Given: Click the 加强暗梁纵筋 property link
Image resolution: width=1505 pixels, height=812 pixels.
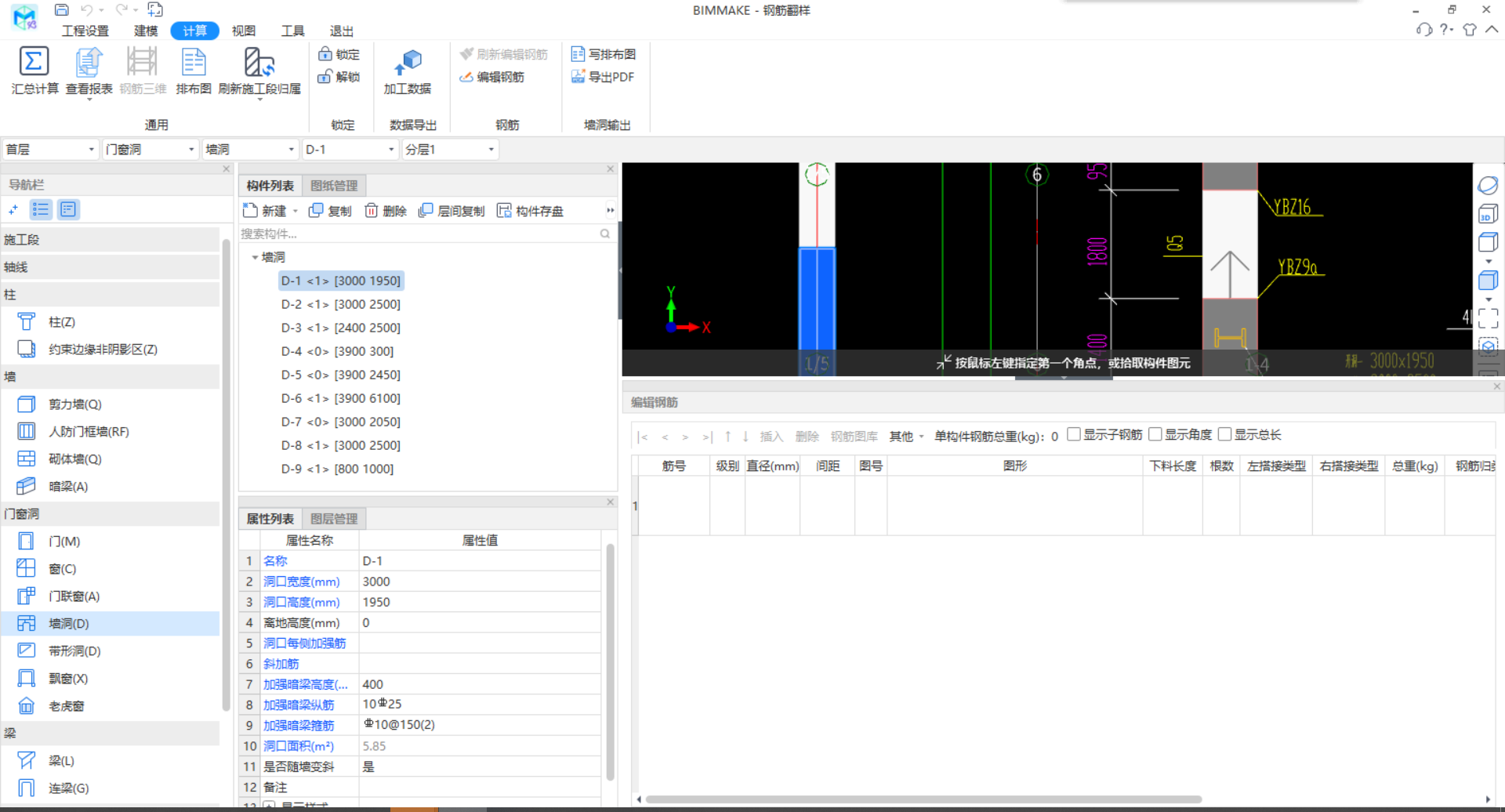Looking at the screenshot, I should [x=299, y=705].
